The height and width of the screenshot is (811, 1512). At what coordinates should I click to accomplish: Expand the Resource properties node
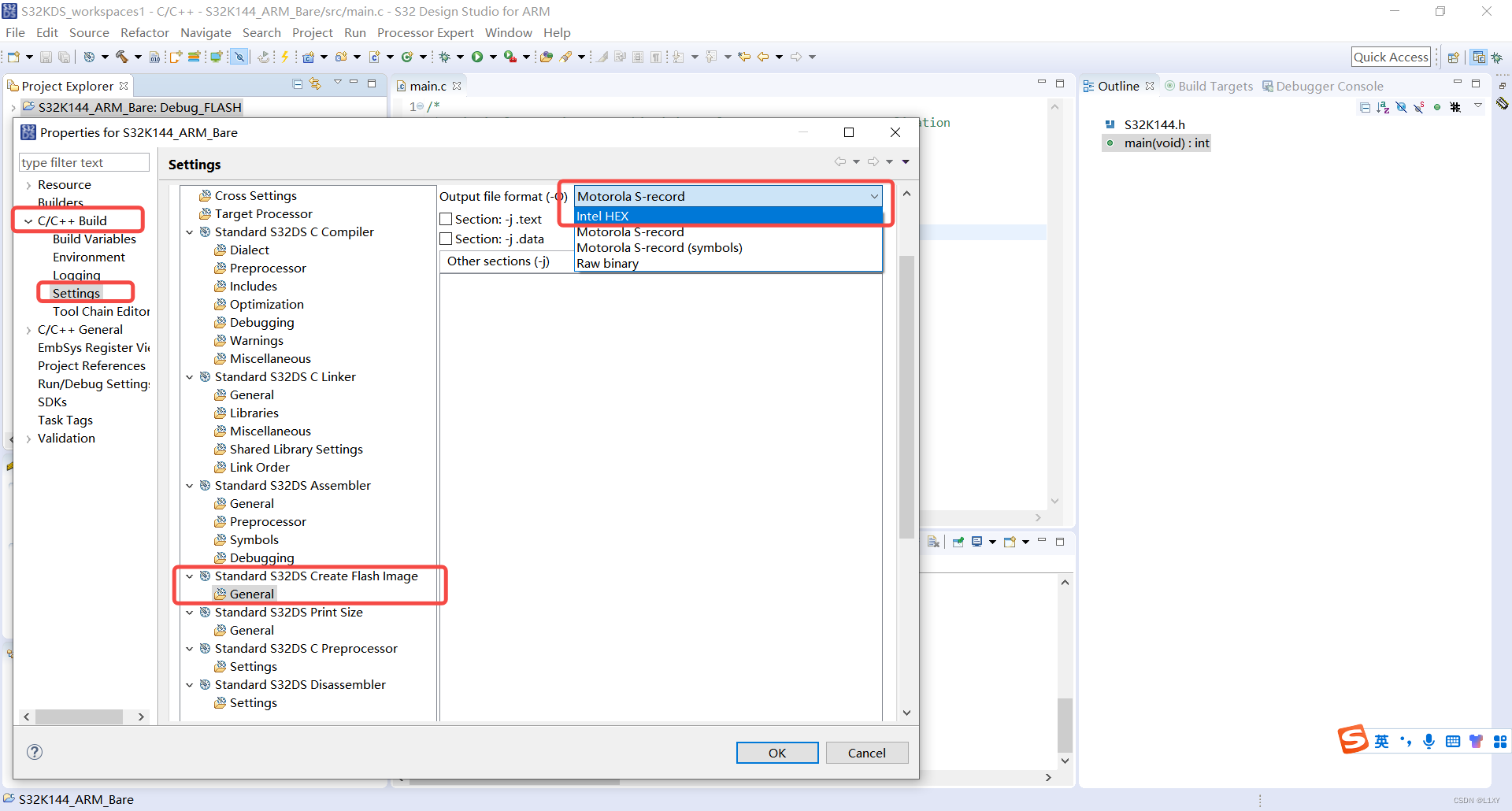(28, 185)
